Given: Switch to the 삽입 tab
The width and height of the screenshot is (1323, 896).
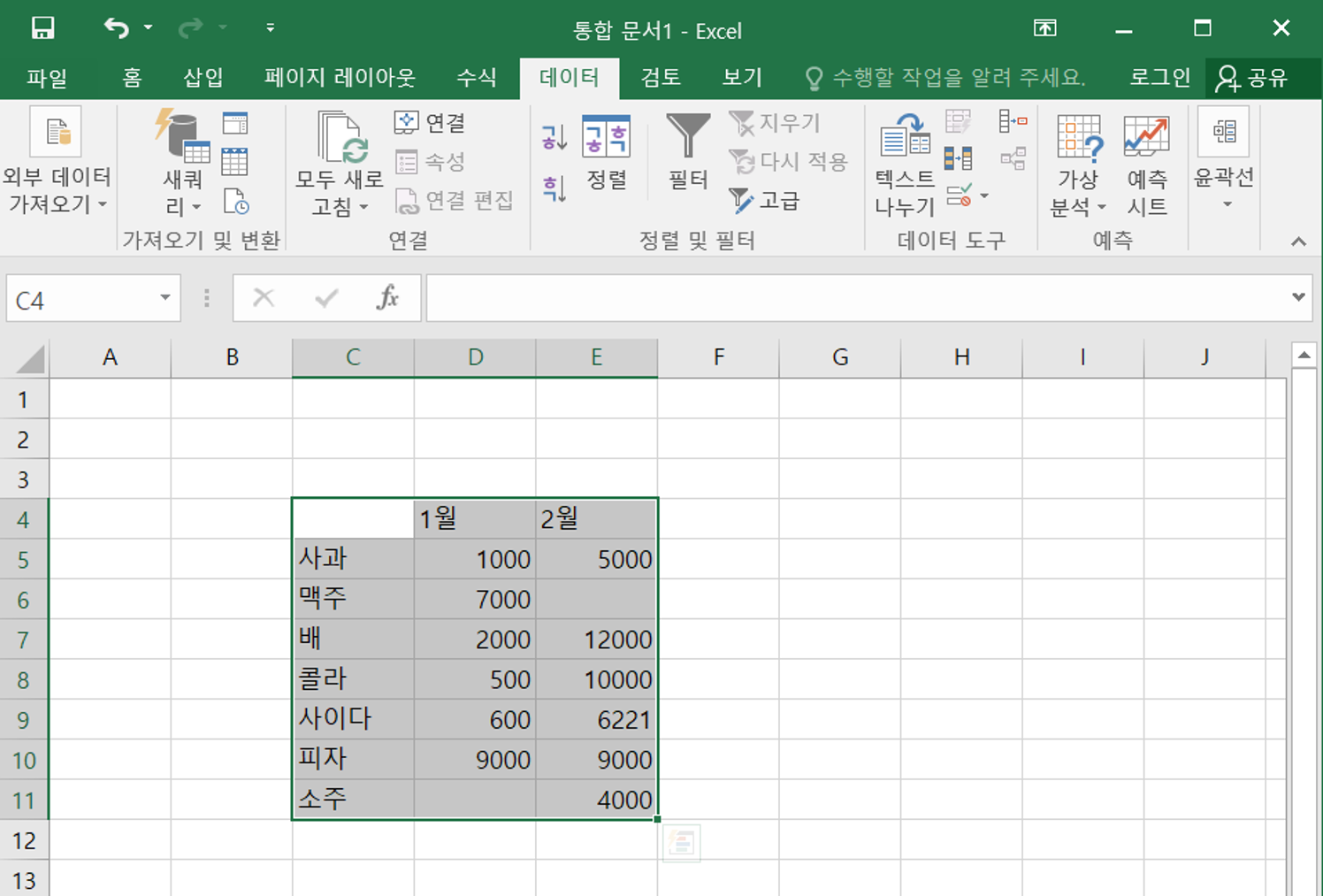Looking at the screenshot, I should (x=203, y=78).
